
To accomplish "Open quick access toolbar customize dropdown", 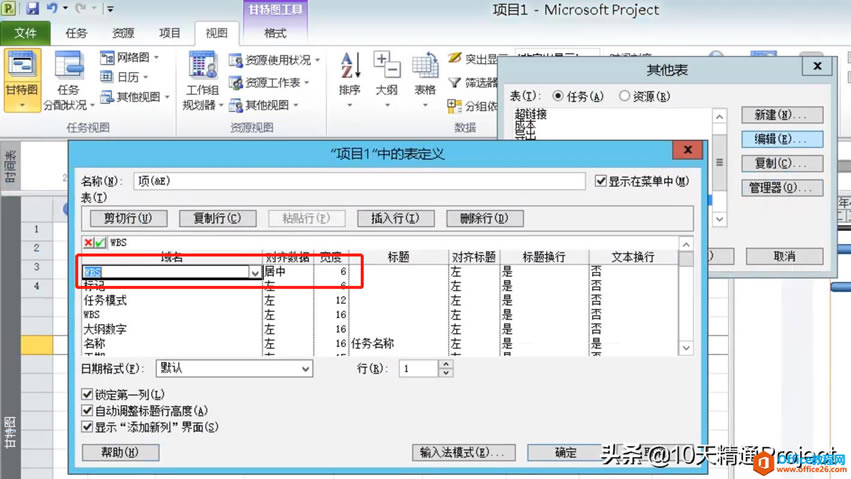I will pos(110,9).
